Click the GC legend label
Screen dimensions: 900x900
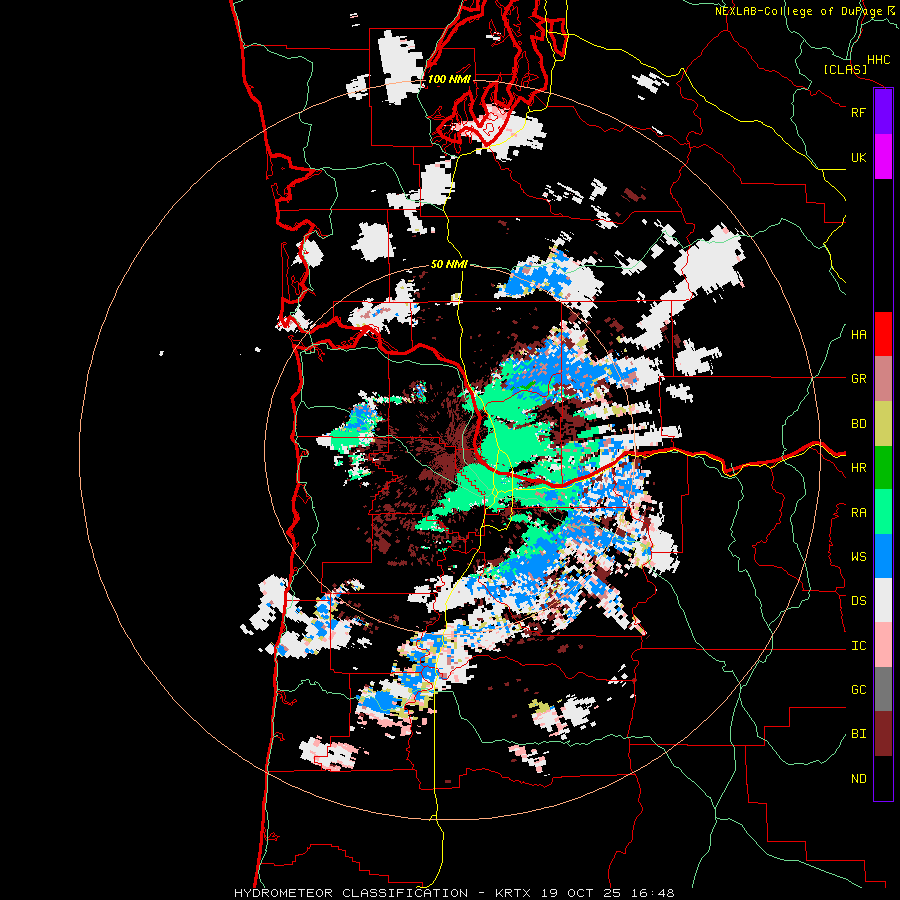(x=858, y=690)
